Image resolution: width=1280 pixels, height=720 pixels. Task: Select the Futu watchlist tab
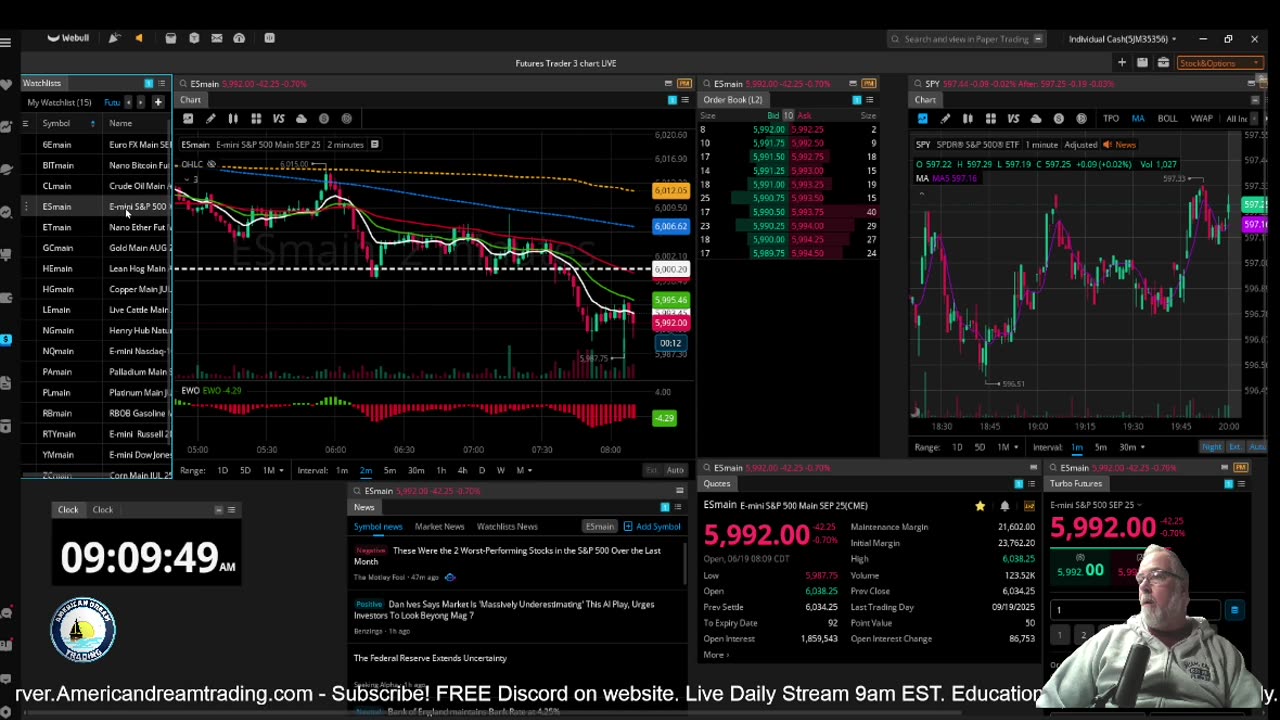click(x=112, y=102)
